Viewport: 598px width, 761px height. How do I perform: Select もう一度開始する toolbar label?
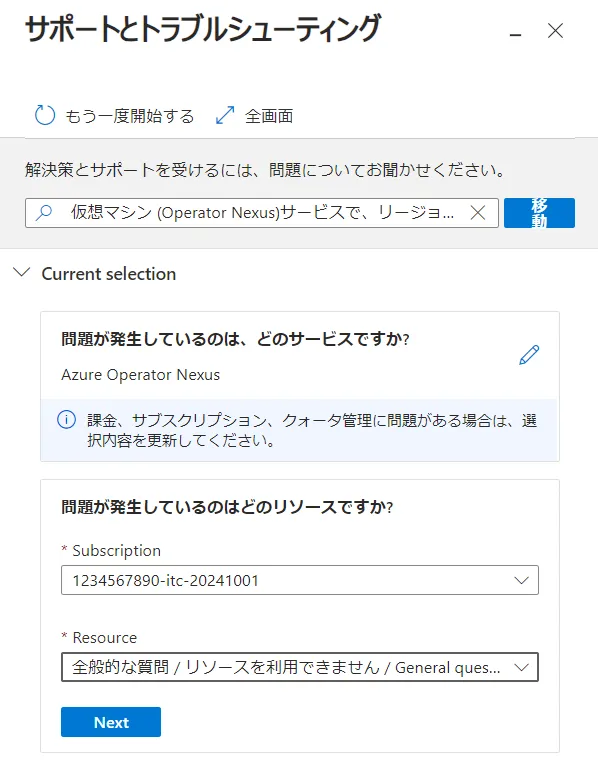[130, 116]
